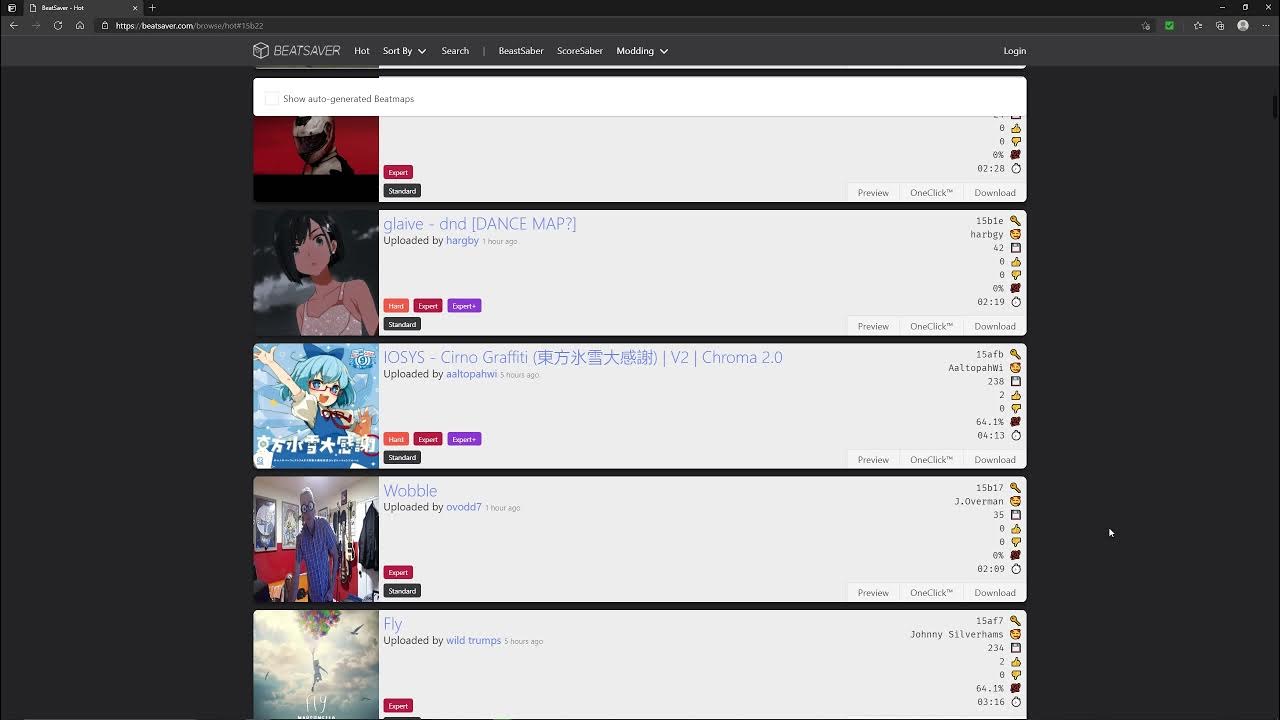Image resolution: width=1280 pixels, height=720 pixels.
Task: Click the disk icon beside 234
Action: pyautogui.click(x=1015, y=648)
